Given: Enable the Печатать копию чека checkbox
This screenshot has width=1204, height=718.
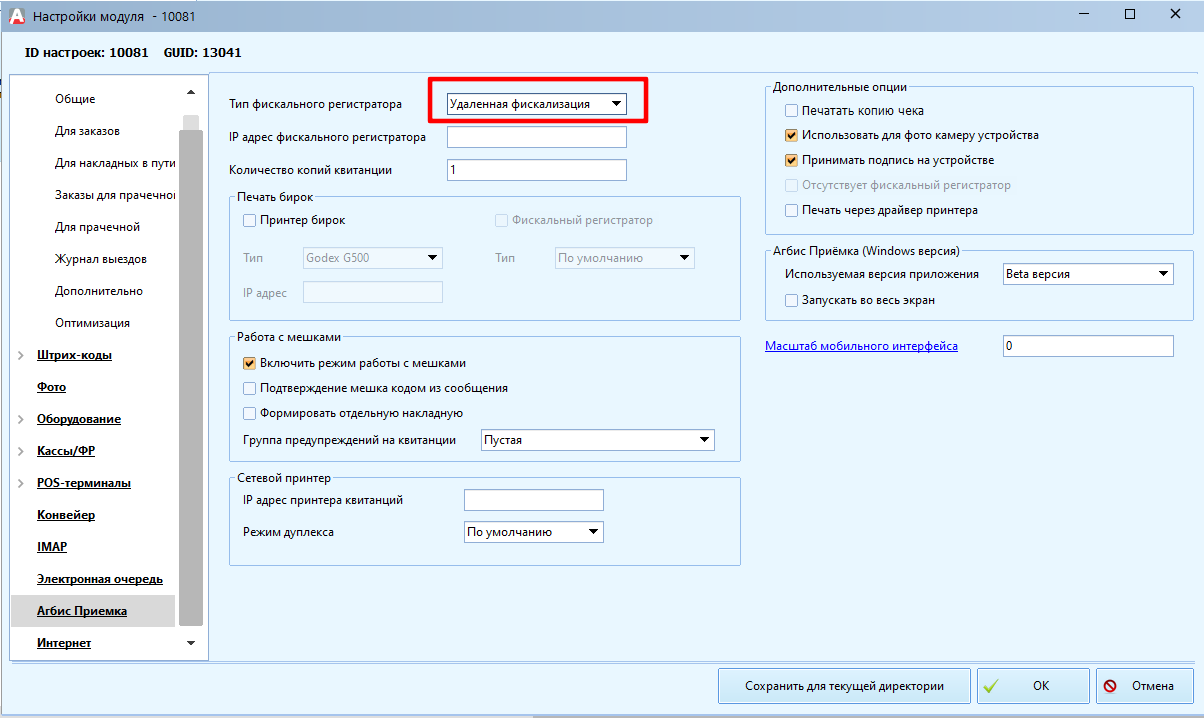Looking at the screenshot, I should [x=792, y=111].
